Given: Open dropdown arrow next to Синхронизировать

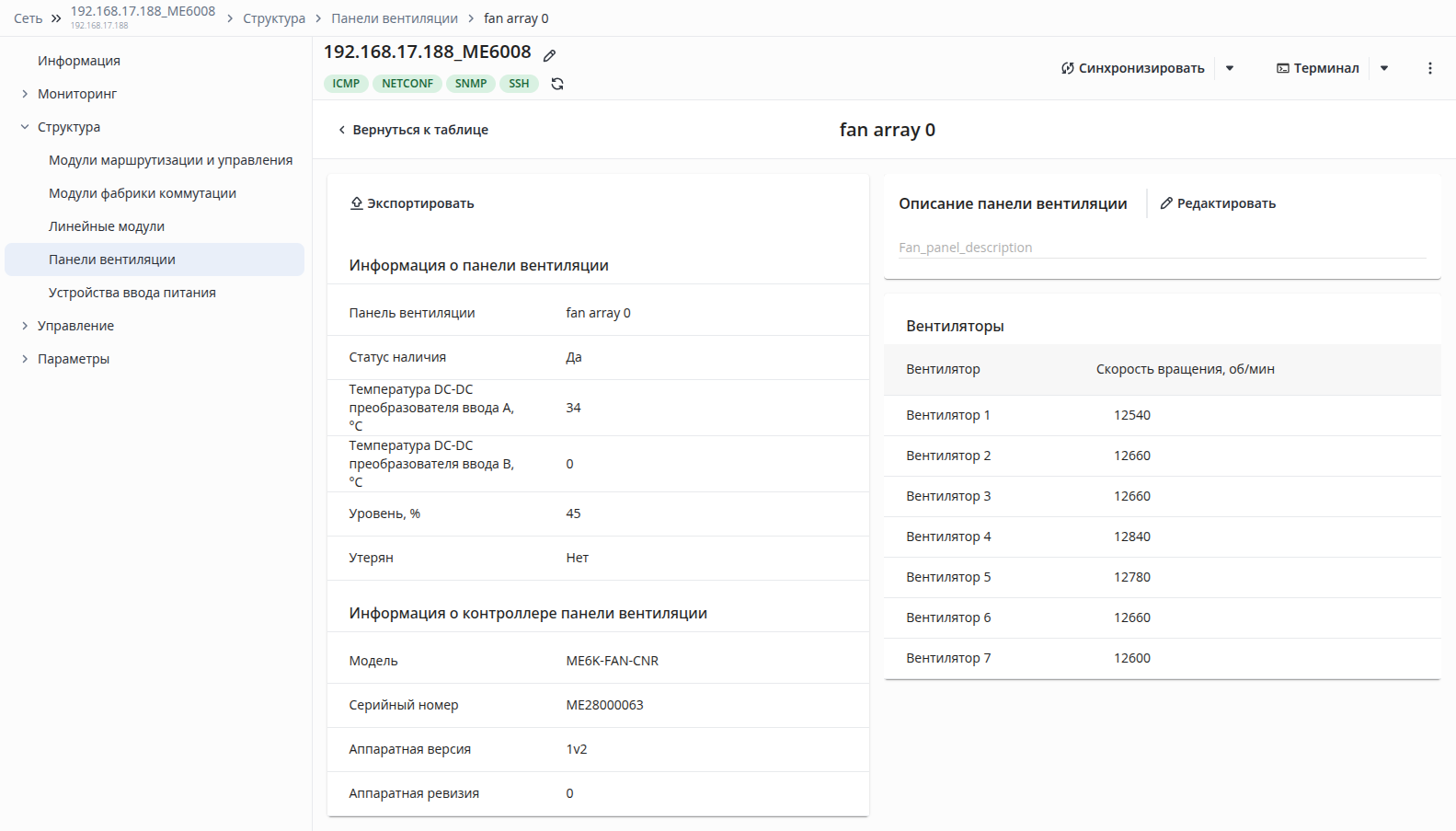Looking at the screenshot, I should pyautogui.click(x=1230, y=68).
